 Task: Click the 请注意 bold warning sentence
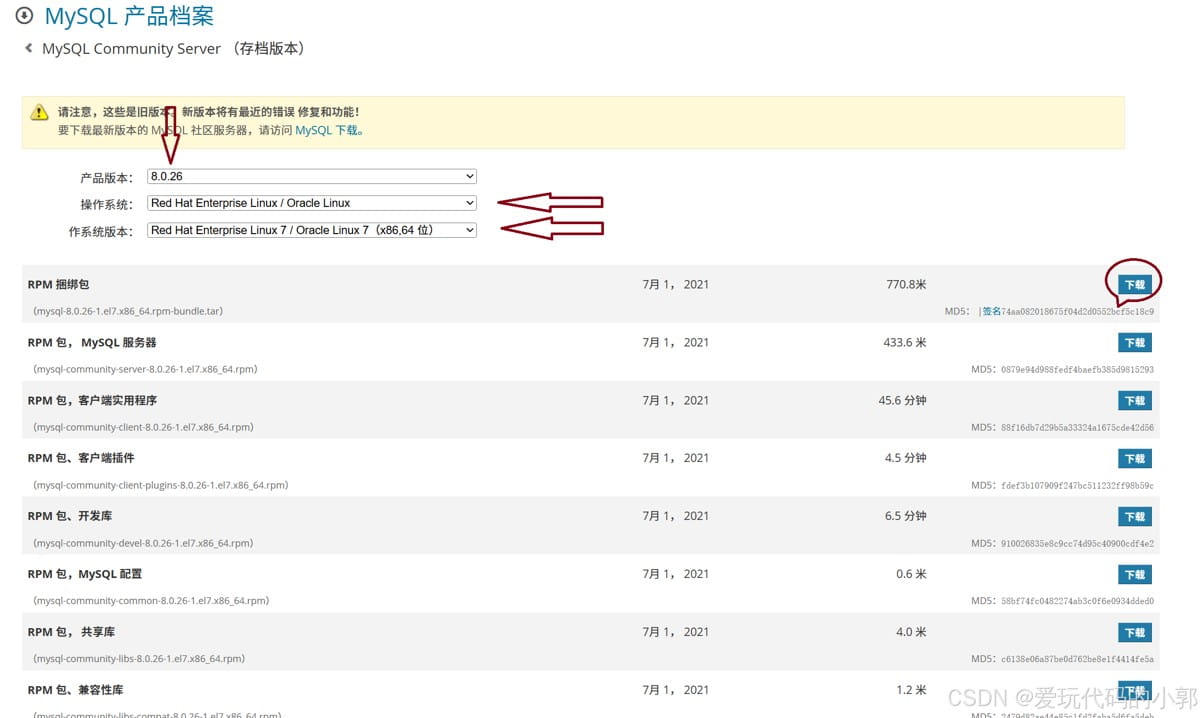208,112
